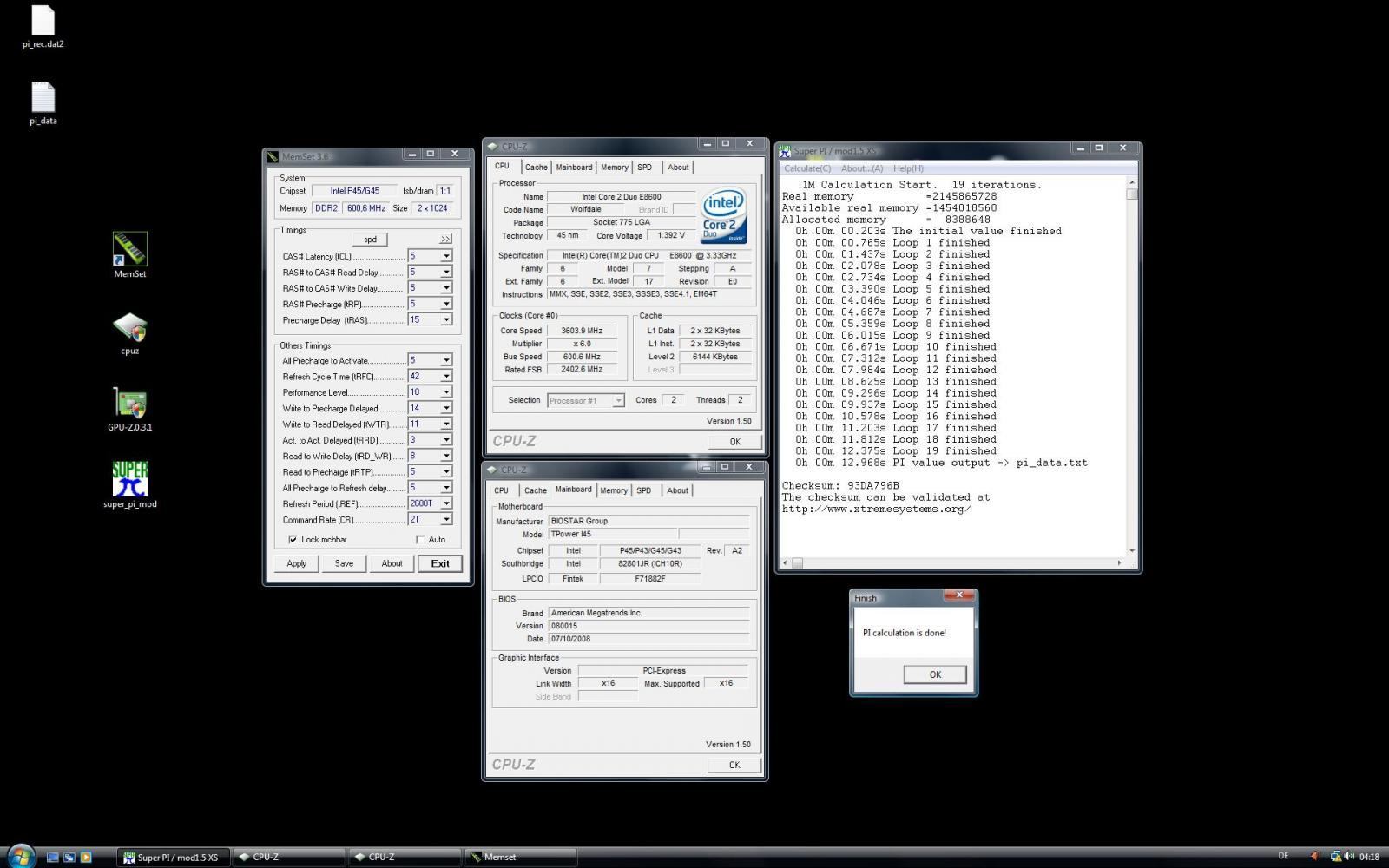Toggle the Lock mchbar checkbox
Image resolution: width=1389 pixels, height=868 pixels.
pos(293,540)
